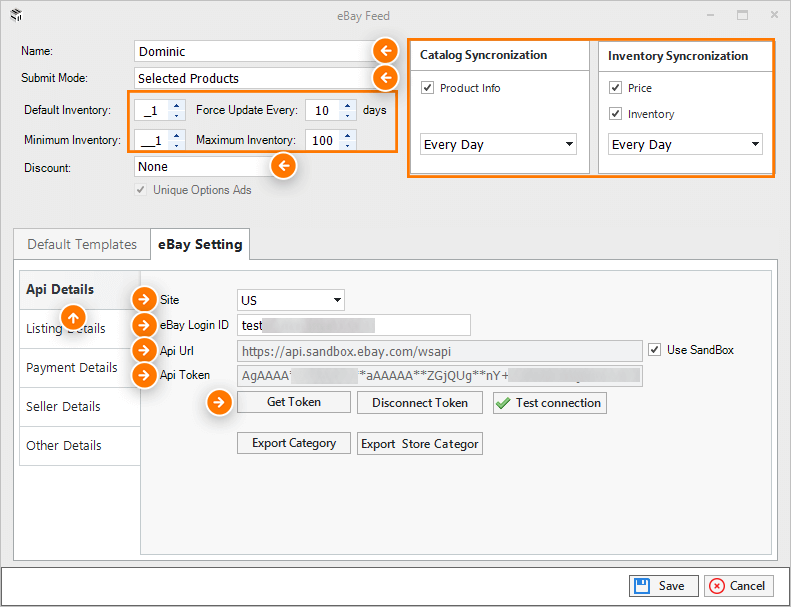The image size is (791, 607).
Task: Uncheck the Inventory synchronization checkbox
Action: [615, 114]
